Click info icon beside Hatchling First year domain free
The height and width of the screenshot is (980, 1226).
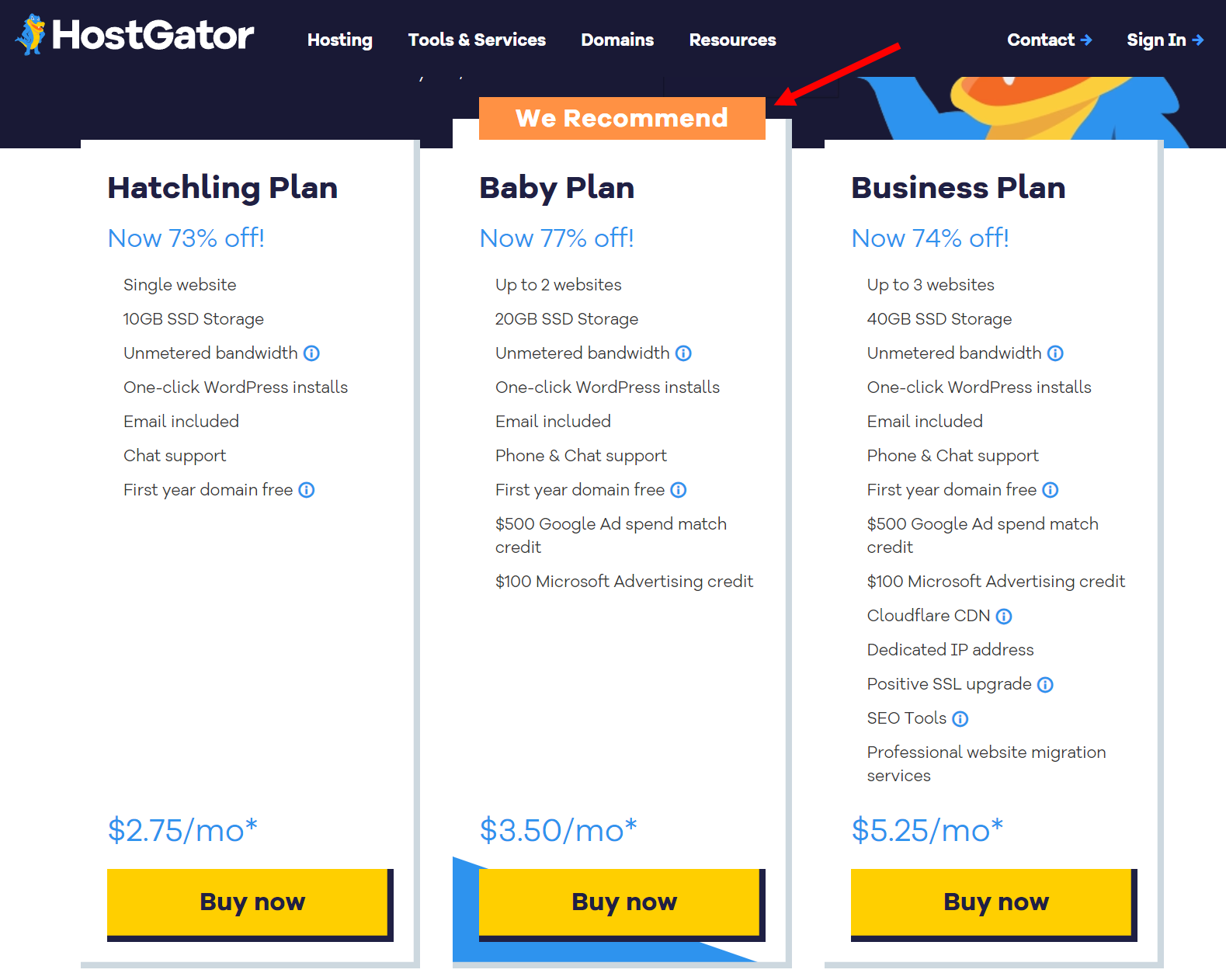click(307, 490)
